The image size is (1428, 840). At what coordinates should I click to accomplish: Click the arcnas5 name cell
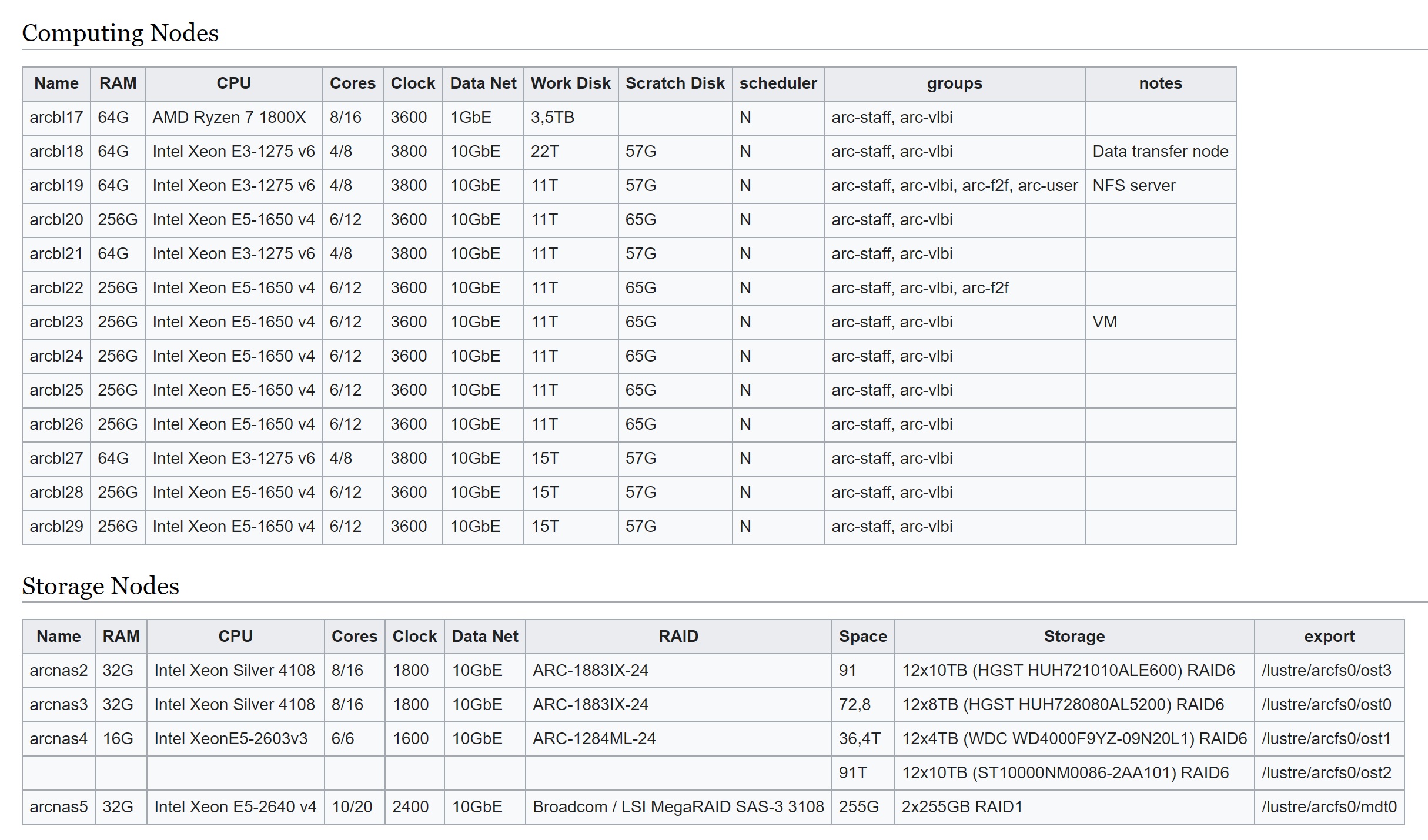[x=59, y=807]
